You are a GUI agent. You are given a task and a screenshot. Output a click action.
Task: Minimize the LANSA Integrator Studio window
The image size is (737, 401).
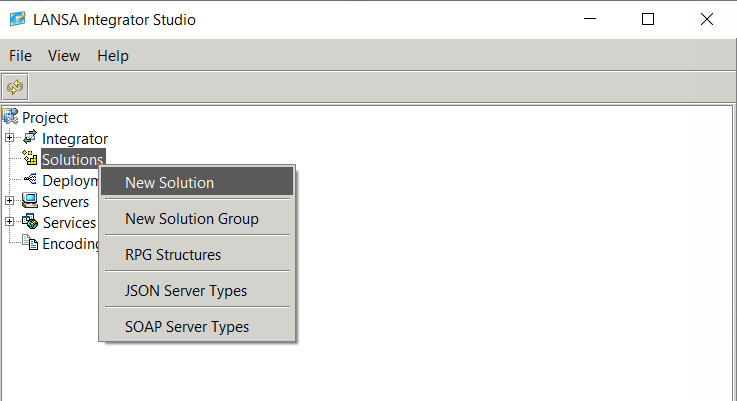pos(590,19)
